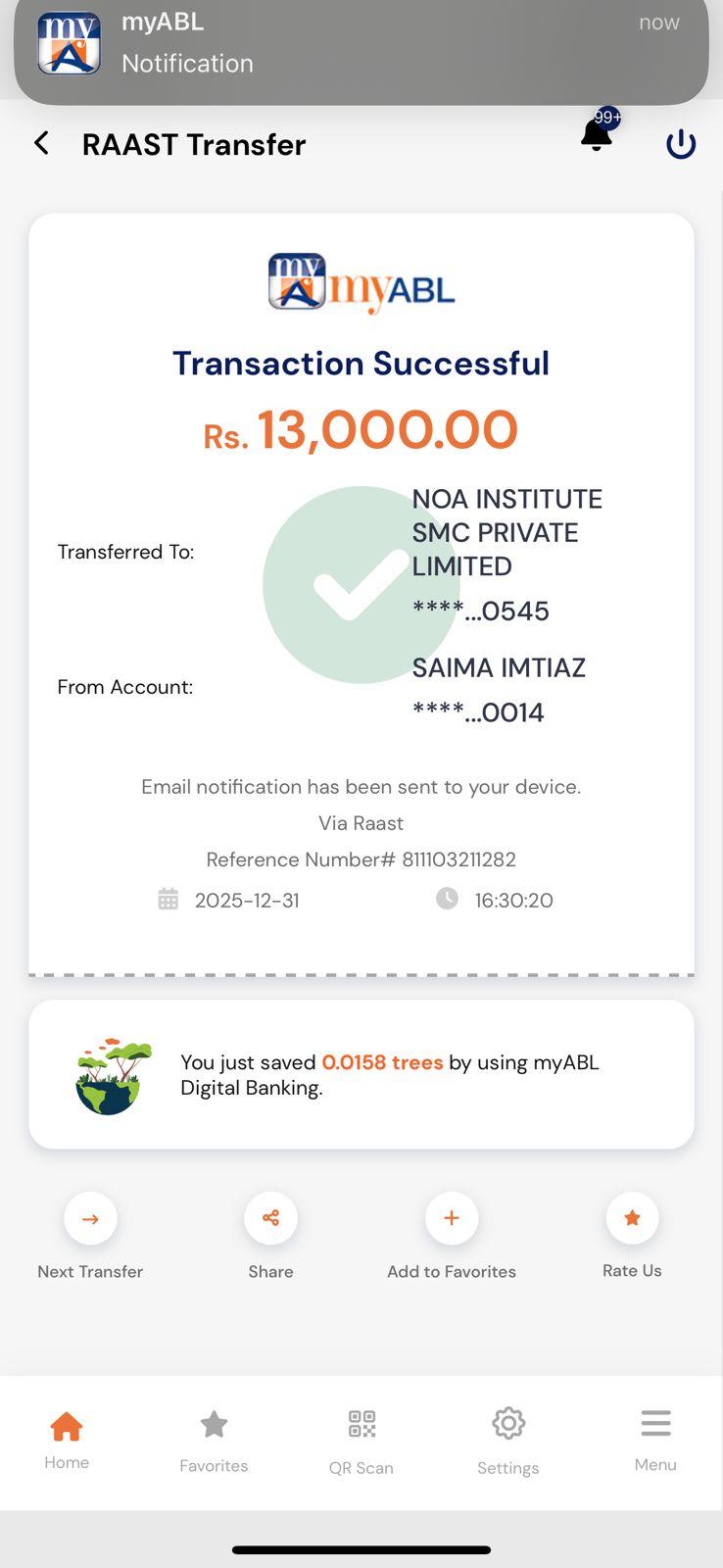Image resolution: width=723 pixels, height=1568 pixels.
Task: Go to the Home tab
Action: [x=67, y=1439]
